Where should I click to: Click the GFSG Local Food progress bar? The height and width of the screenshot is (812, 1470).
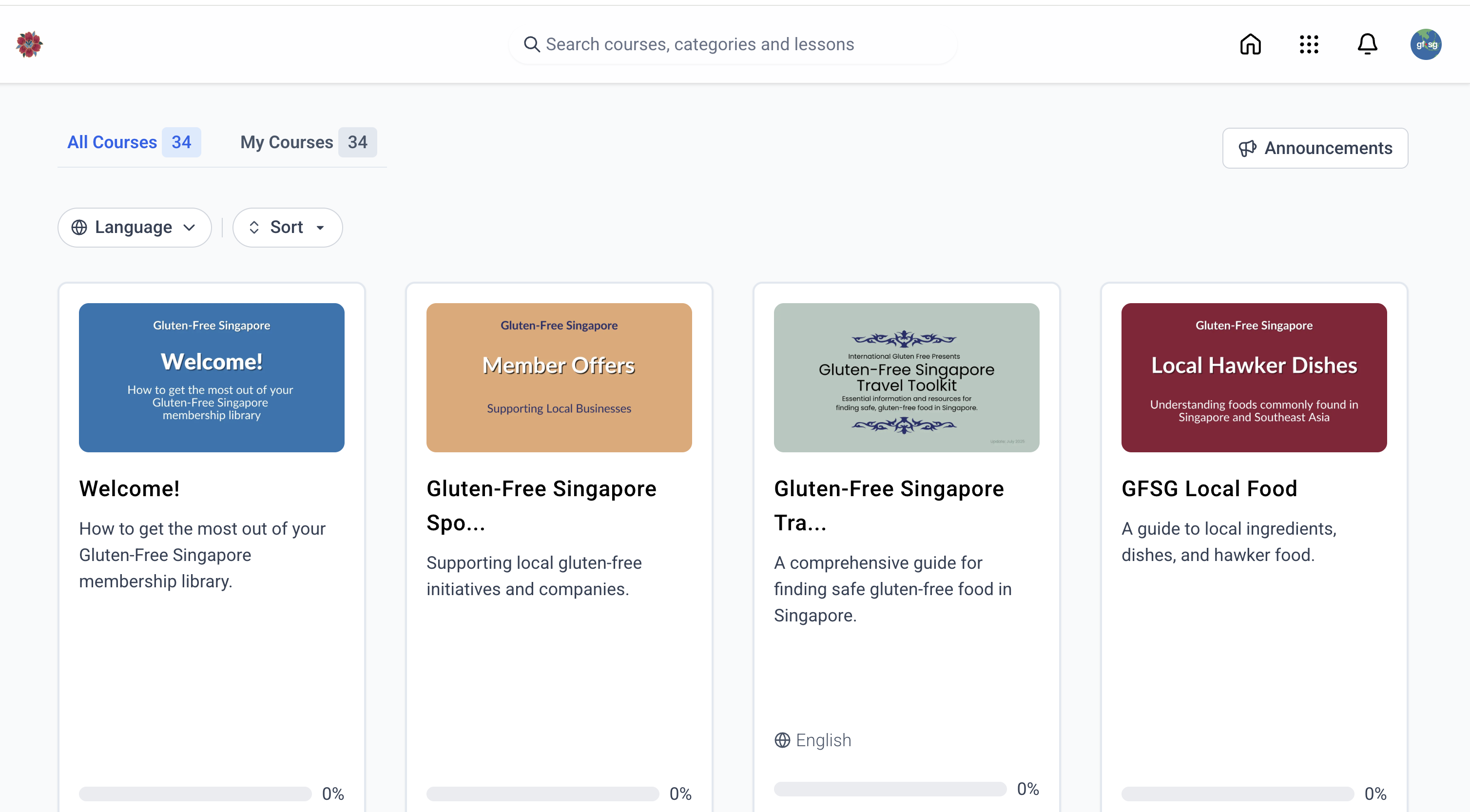pyautogui.click(x=1238, y=794)
